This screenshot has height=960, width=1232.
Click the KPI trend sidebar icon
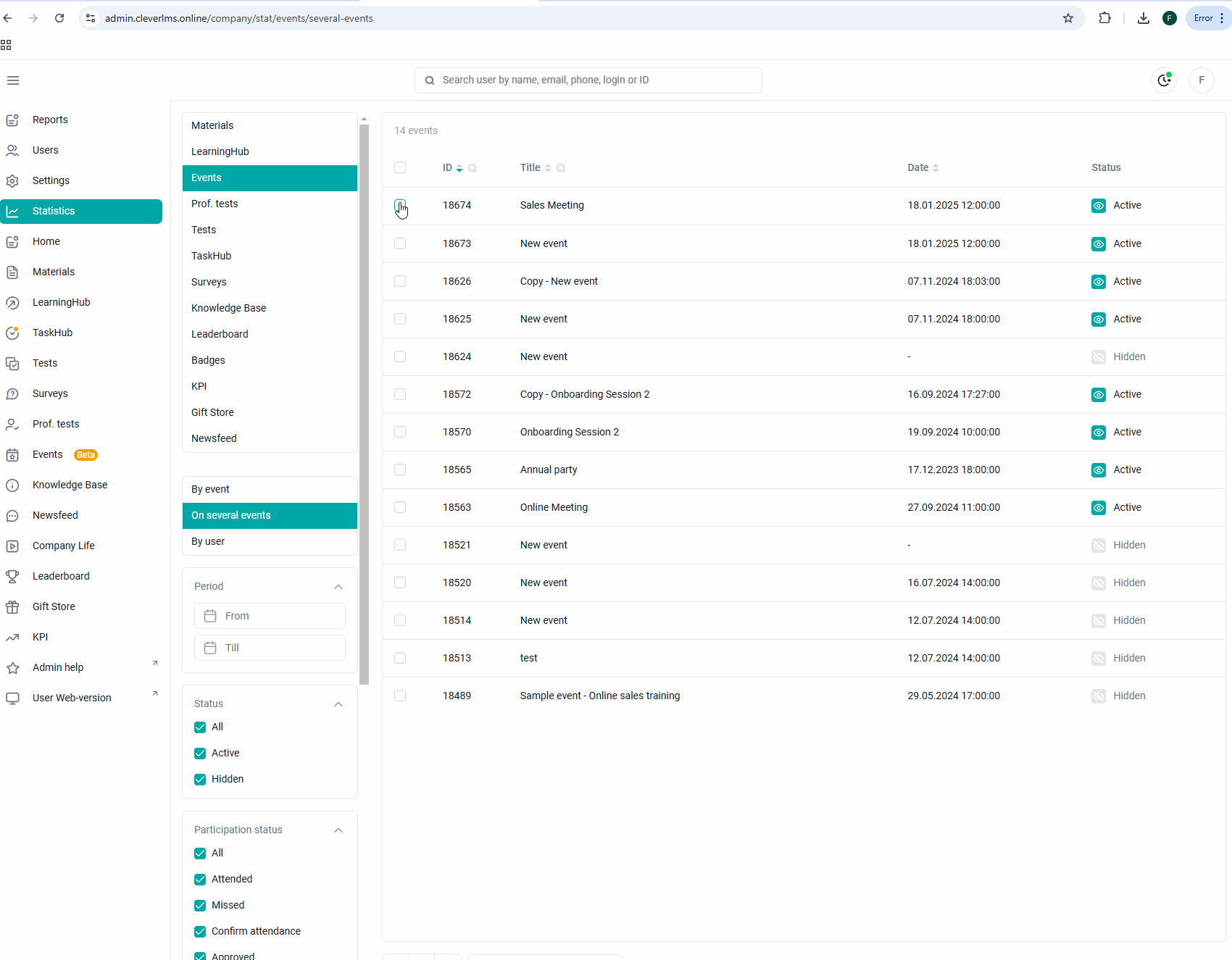[12, 638]
